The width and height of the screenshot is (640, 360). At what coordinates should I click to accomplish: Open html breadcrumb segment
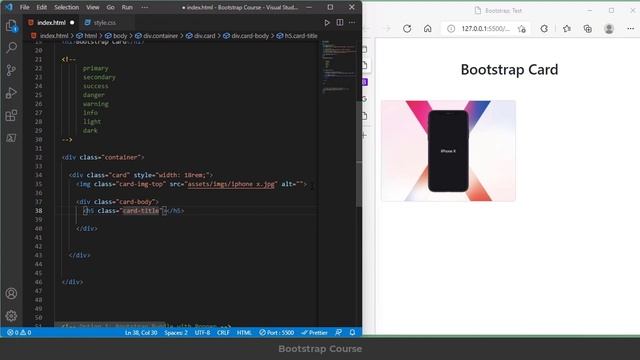pyautogui.click(x=90, y=36)
